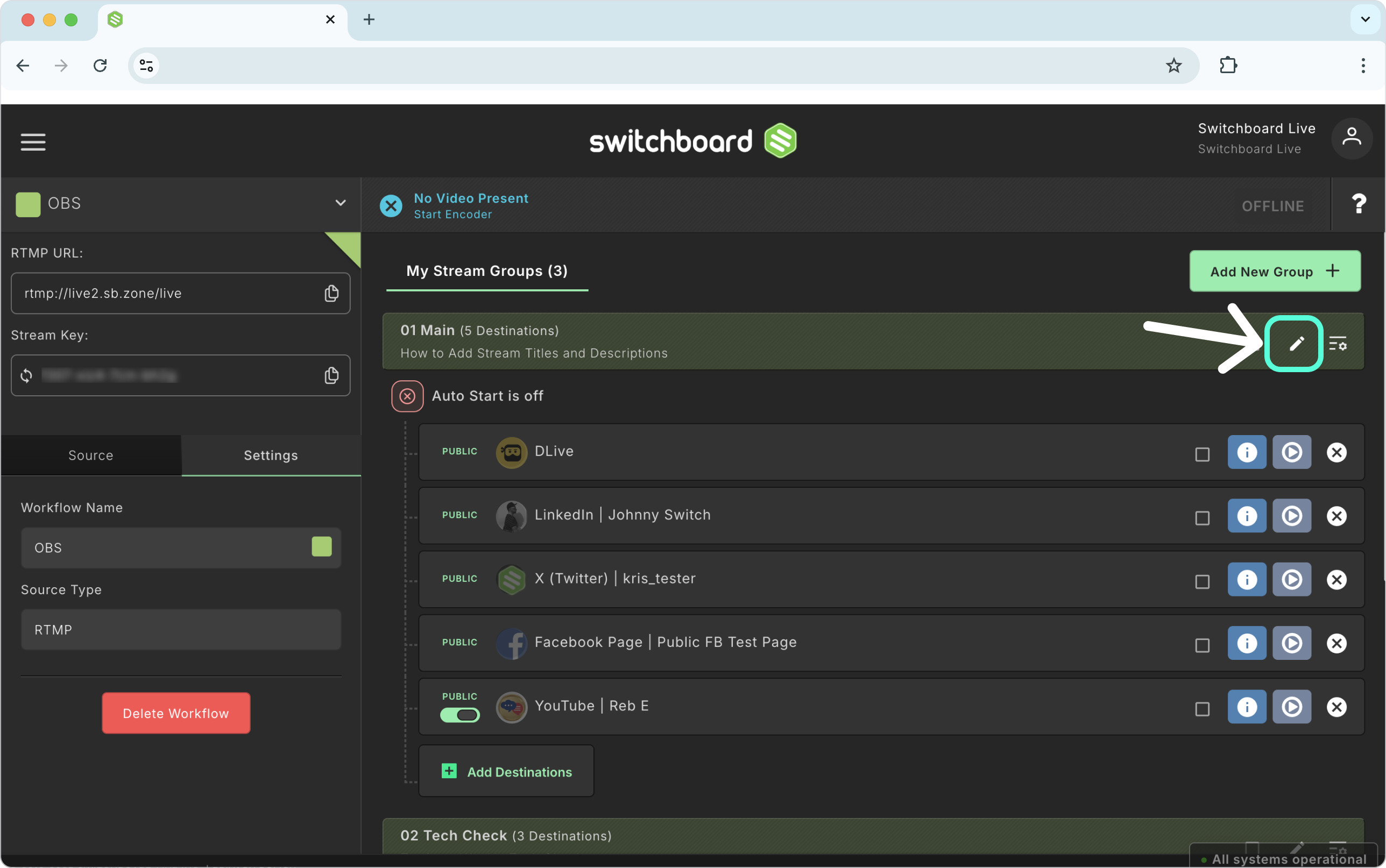Viewport: 1386px width, 868px height.
Task: Check the YouTube Reb E checkbox
Action: point(1201,709)
